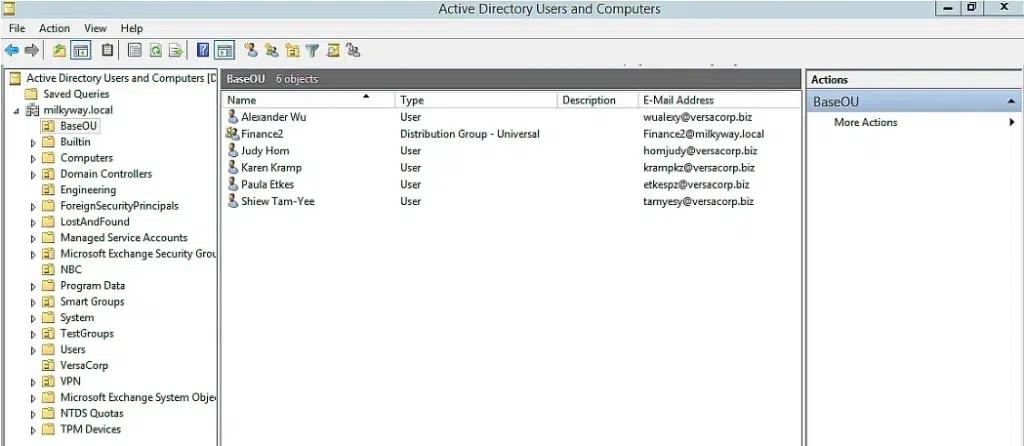Open the Help menu
1024x446 pixels.
click(132, 29)
